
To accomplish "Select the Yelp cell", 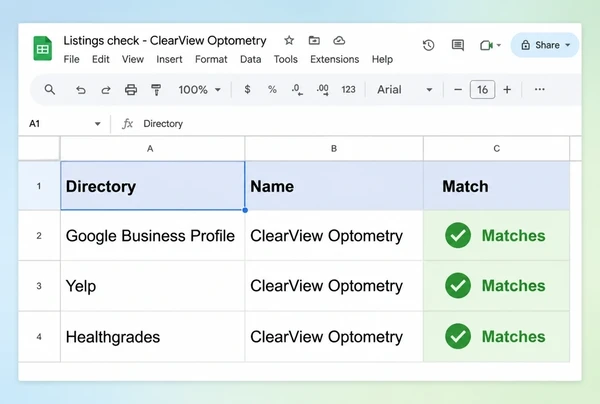I will [x=152, y=286].
